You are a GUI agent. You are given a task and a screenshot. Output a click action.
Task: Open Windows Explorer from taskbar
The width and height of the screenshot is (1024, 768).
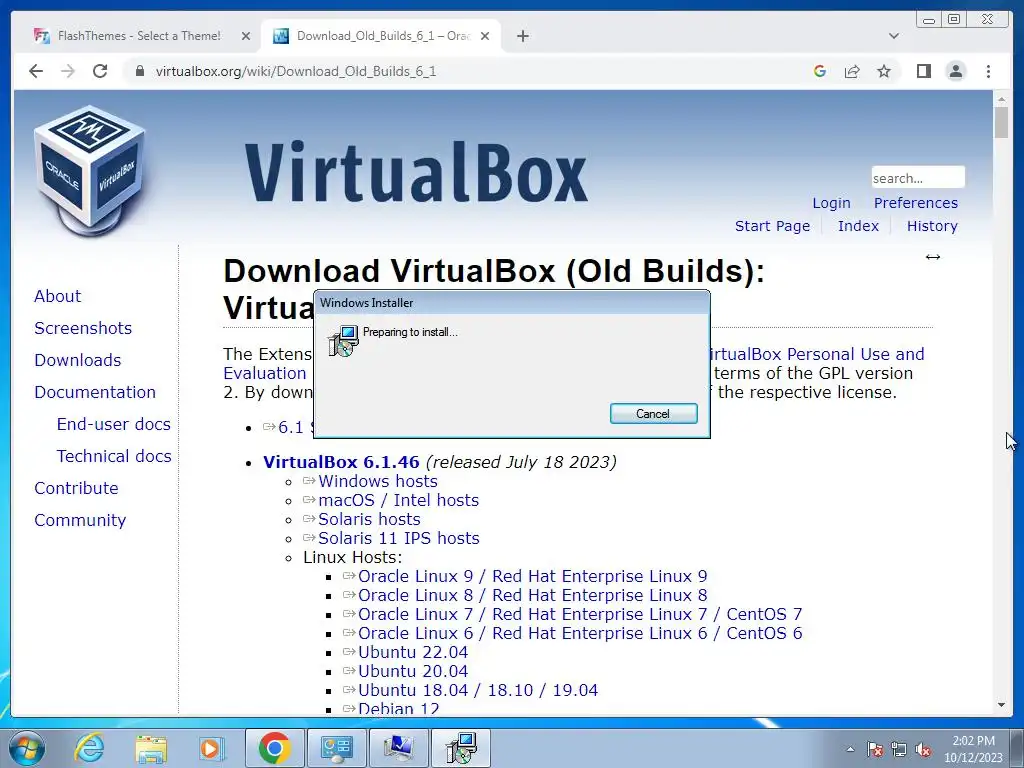(x=151, y=748)
